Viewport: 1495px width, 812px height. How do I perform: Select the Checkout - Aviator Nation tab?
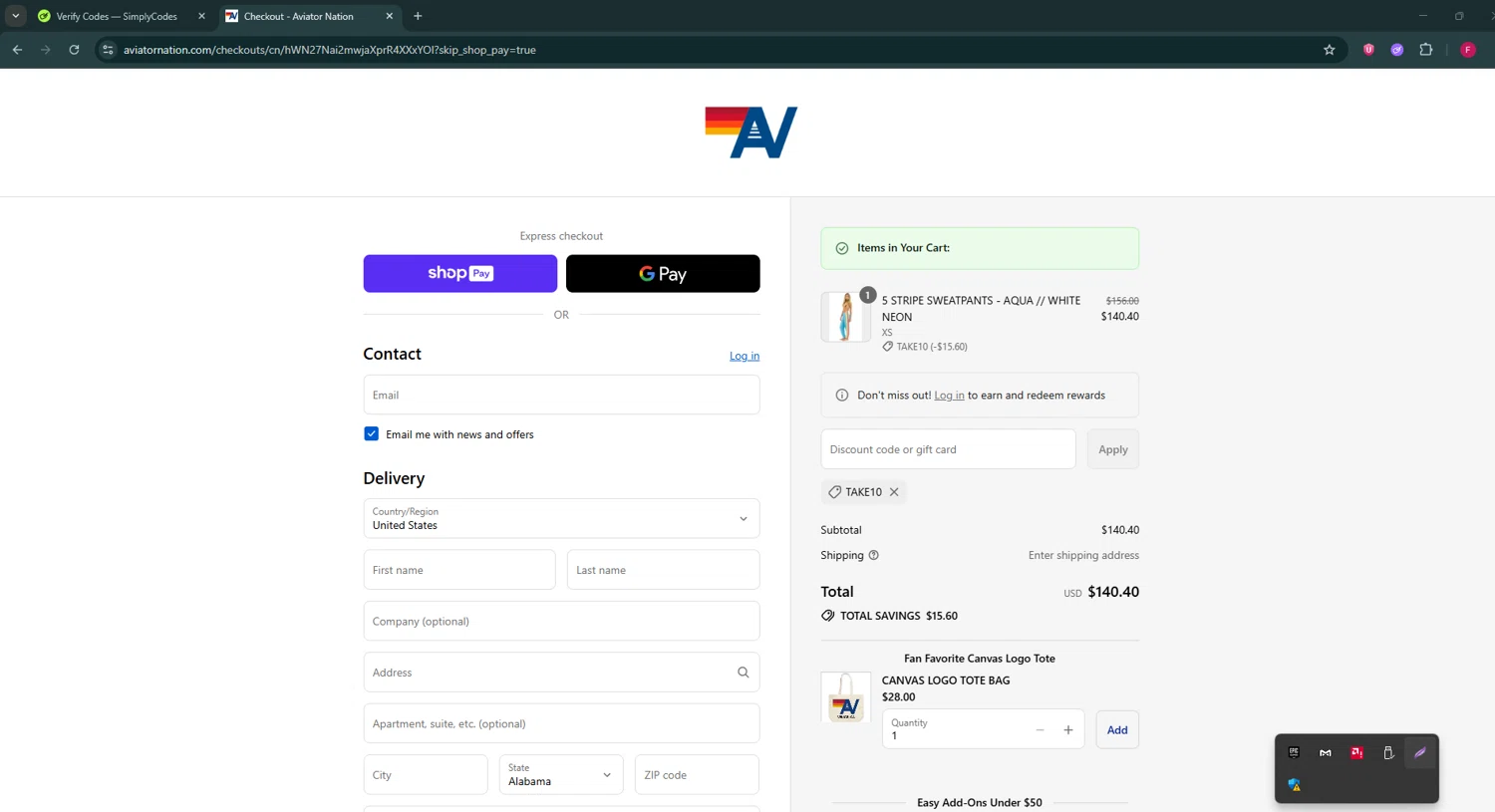[x=298, y=16]
